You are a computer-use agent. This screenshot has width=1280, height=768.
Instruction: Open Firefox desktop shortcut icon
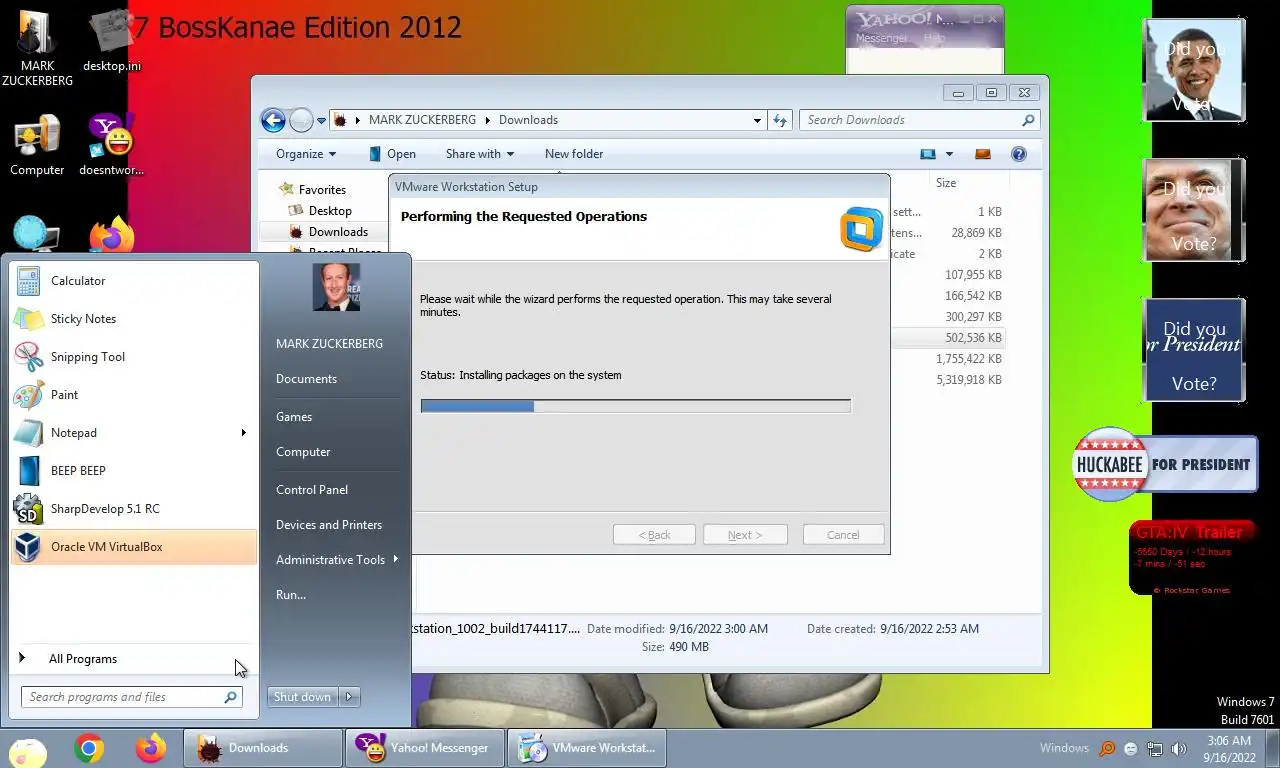pyautogui.click(x=112, y=237)
